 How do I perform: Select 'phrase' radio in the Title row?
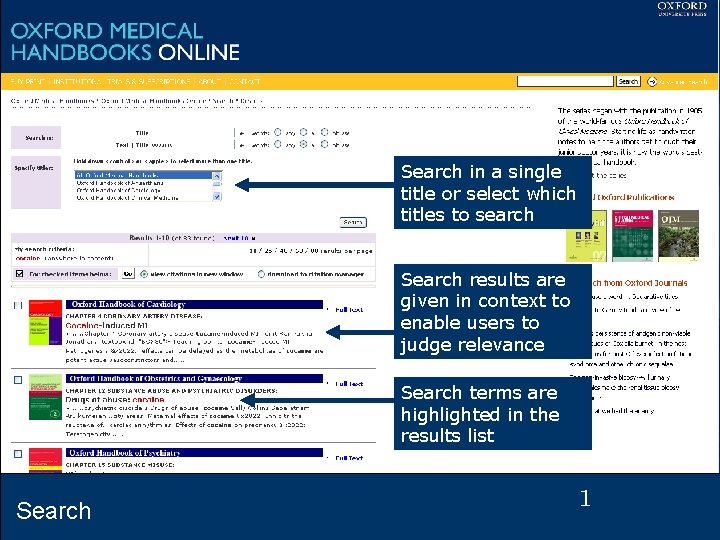tap(325, 132)
